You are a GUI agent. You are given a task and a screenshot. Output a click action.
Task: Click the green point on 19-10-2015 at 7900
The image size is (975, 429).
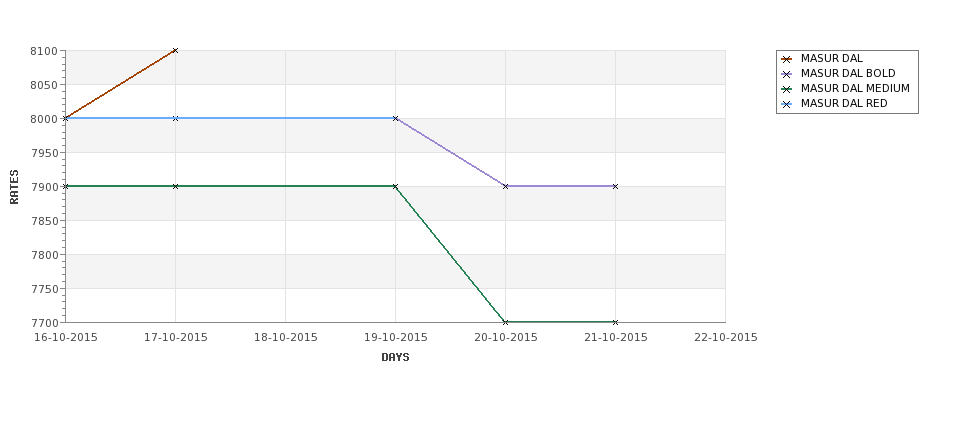coord(395,187)
